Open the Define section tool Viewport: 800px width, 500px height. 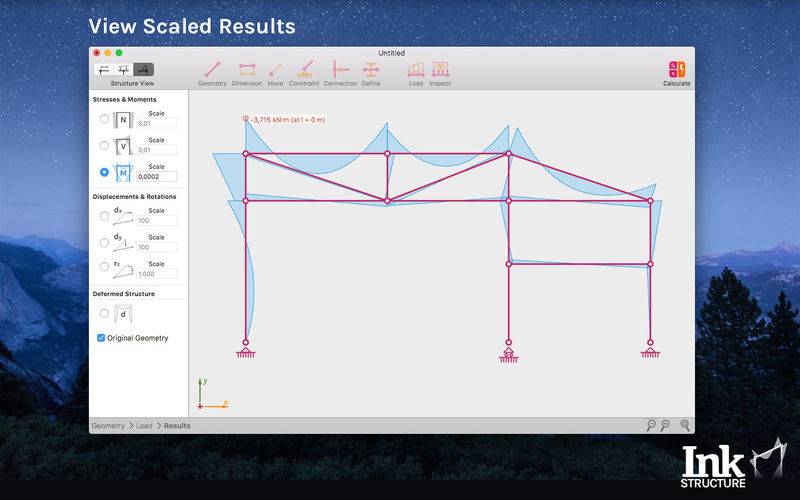click(371, 71)
